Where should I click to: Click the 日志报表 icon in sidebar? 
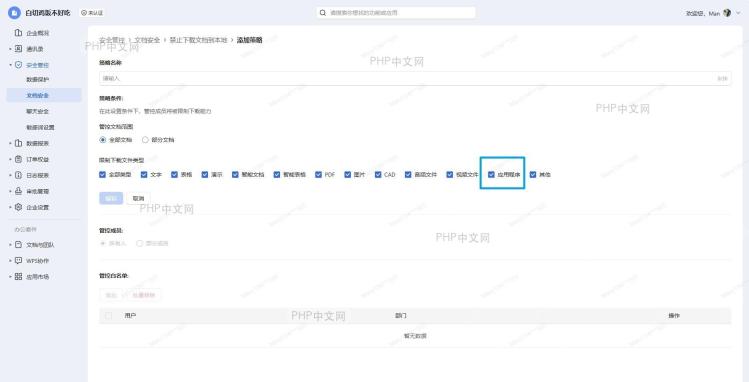18,175
